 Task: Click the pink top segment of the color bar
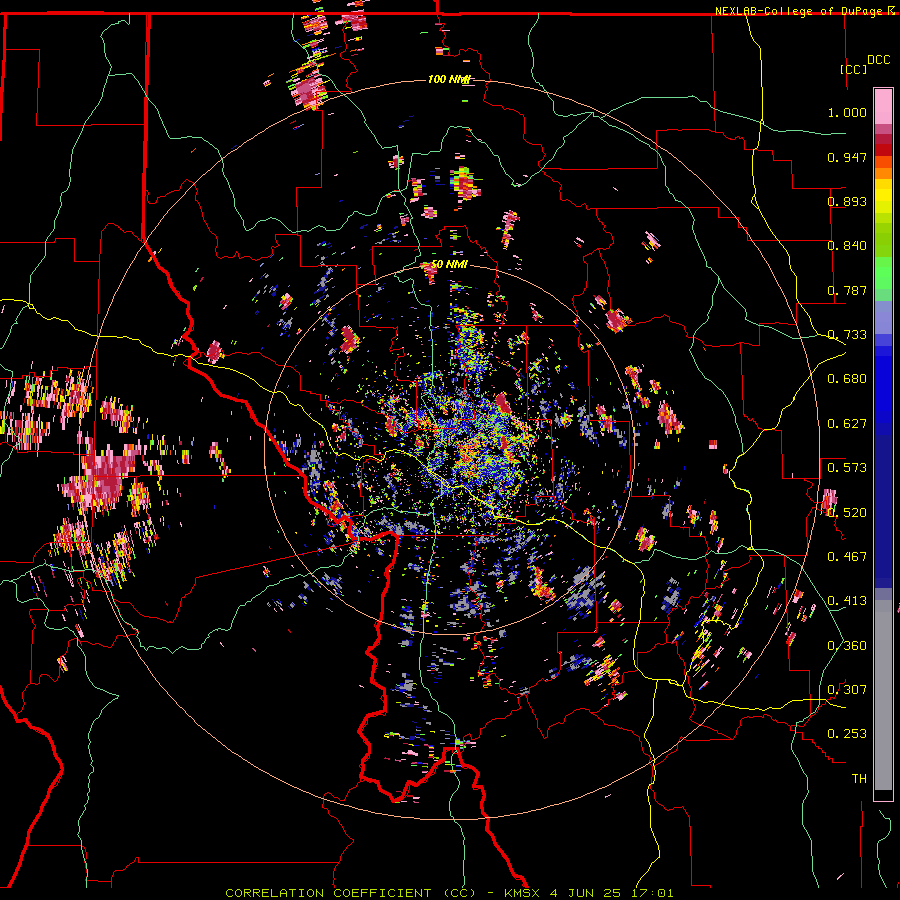[883, 107]
